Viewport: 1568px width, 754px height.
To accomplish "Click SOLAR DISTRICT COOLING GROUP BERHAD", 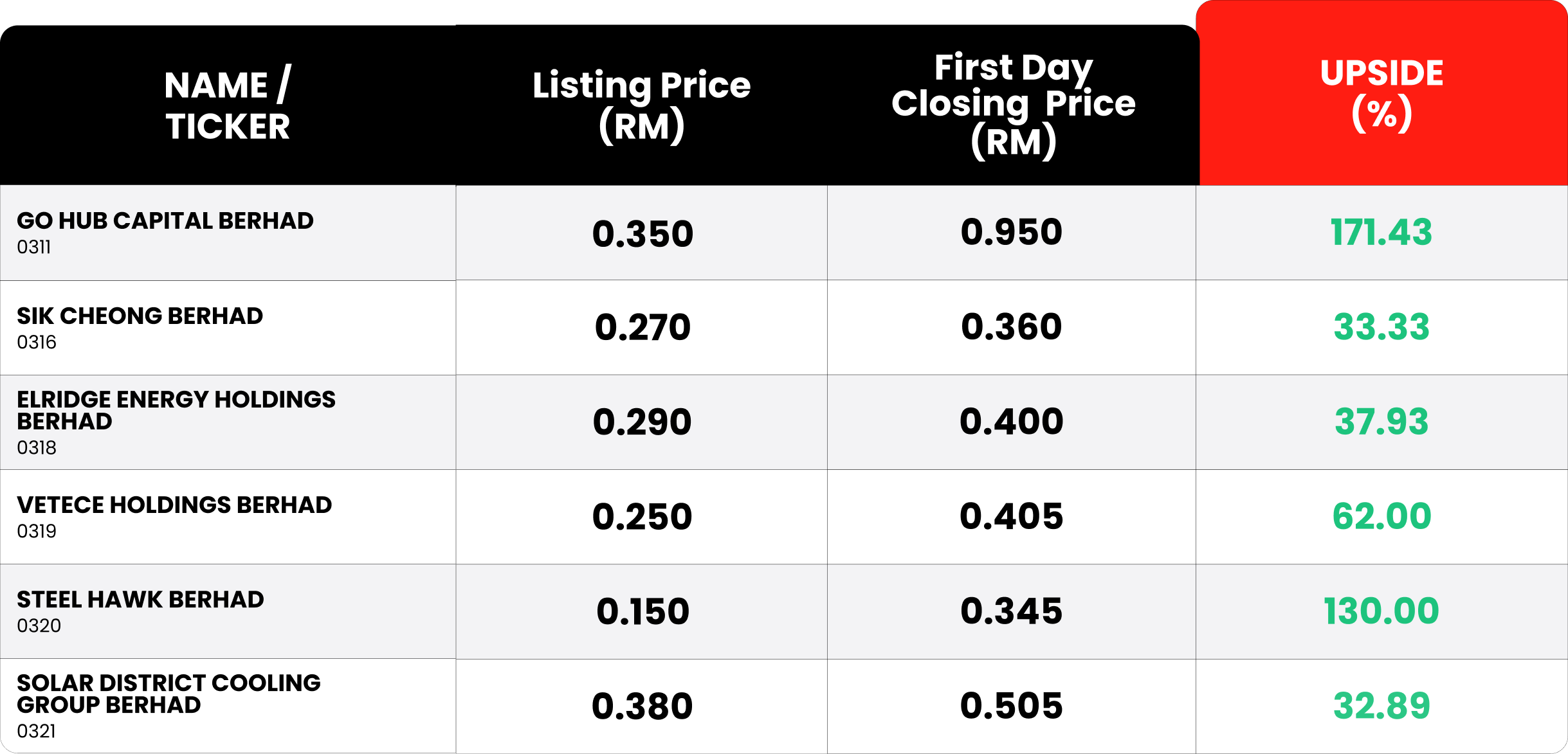I will [x=169, y=694].
